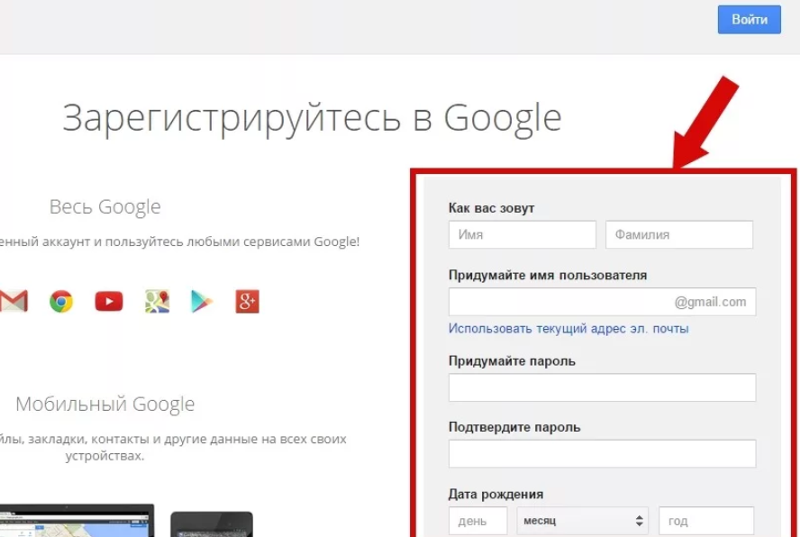Click the Зарегистрируйтесь в Google heading

(312, 118)
